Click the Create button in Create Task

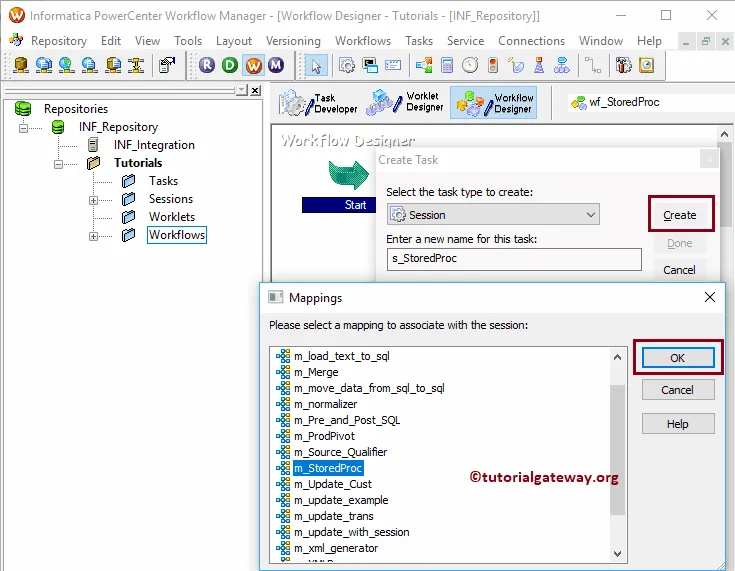679,215
